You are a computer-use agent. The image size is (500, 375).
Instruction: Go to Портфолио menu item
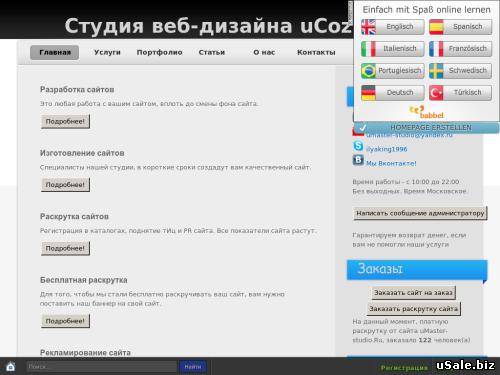point(159,53)
